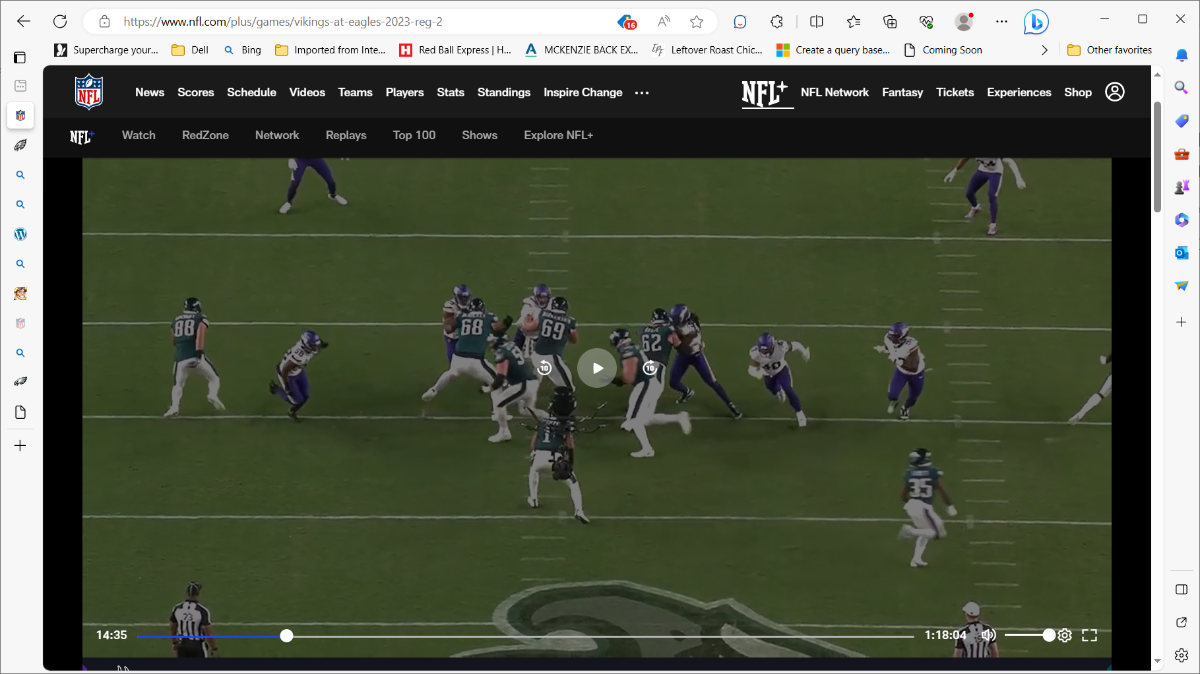
Task: Expand more navigation items ellipsis
Action: (642, 93)
